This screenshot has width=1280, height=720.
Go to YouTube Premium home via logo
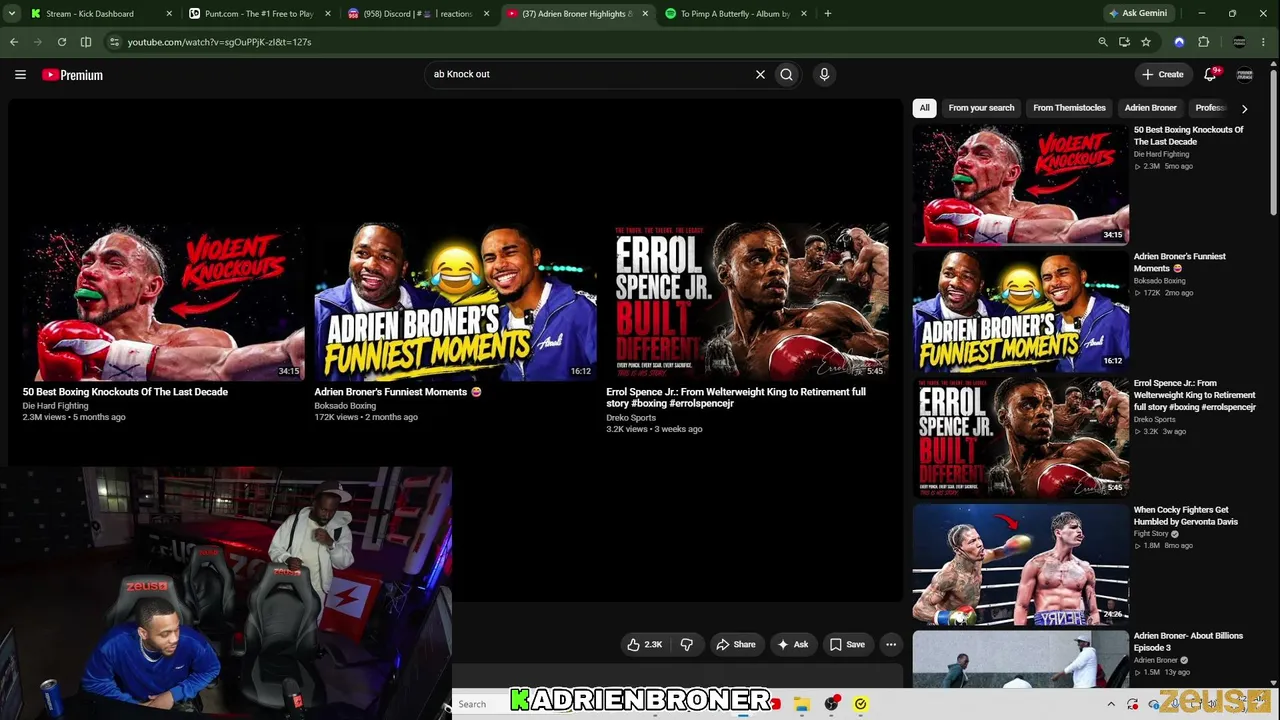[x=72, y=75]
